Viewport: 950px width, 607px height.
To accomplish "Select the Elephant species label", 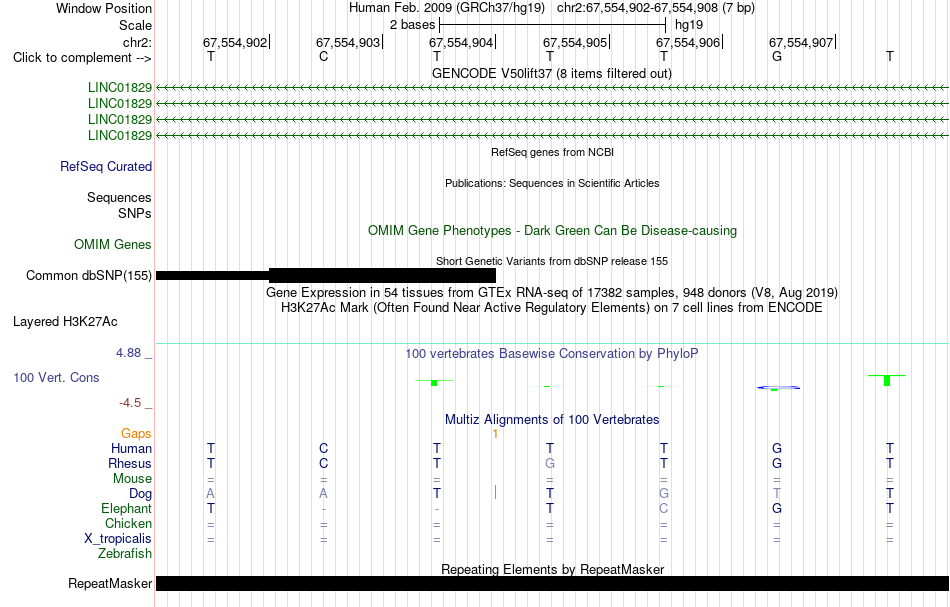I will (x=127, y=508).
